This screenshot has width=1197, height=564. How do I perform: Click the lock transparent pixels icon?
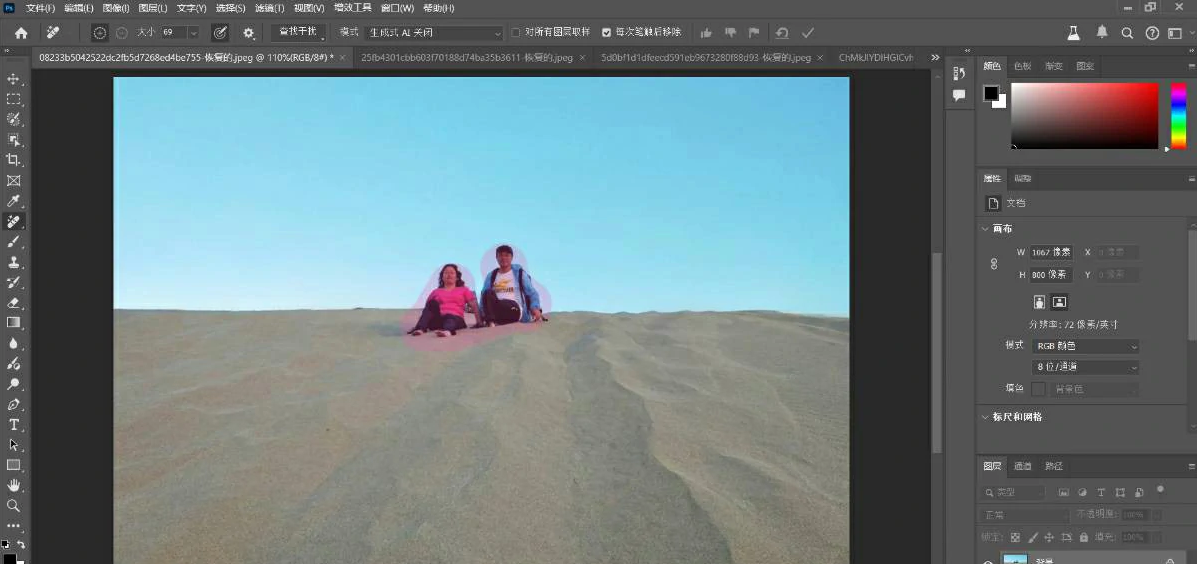[1015, 537]
